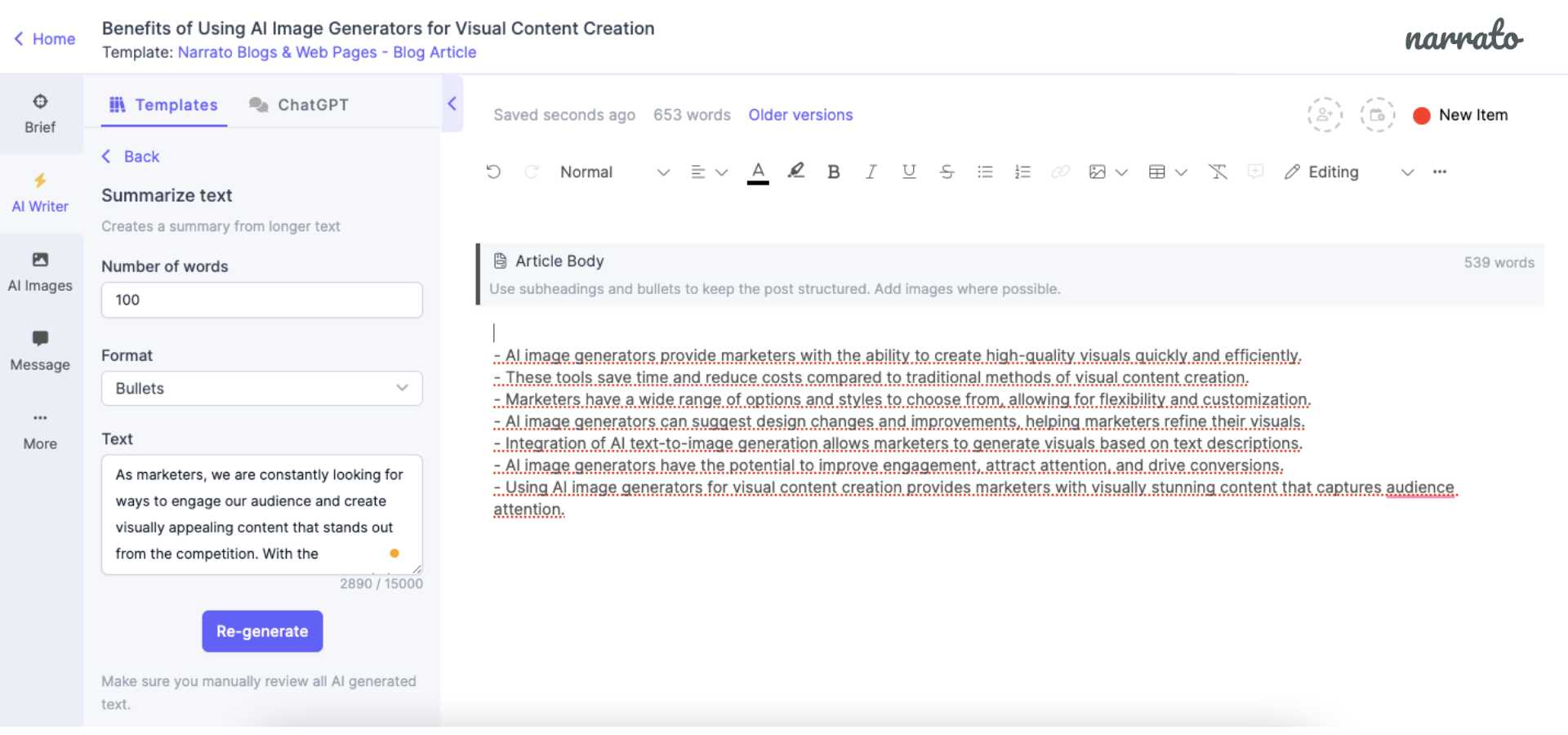Select the Templates tab
Screen dimensions: 1568x735
(x=164, y=105)
